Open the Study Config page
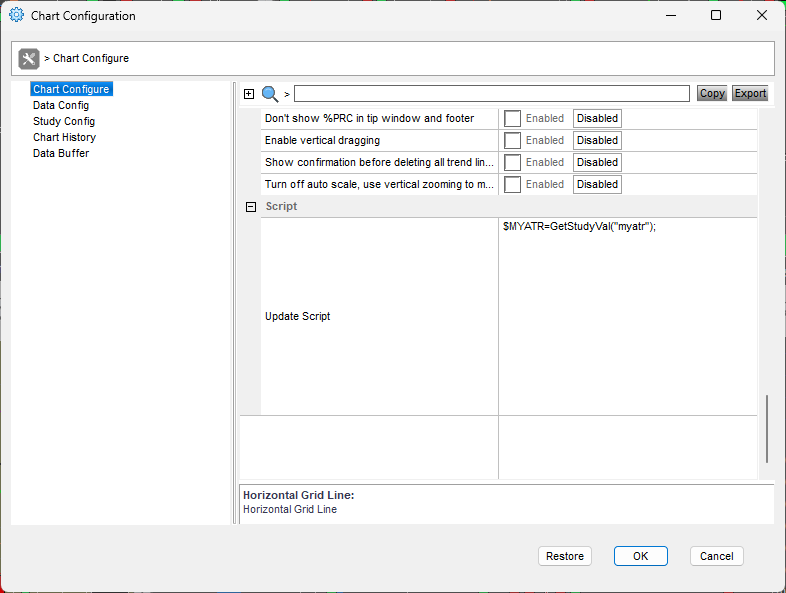 click(64, 121)
